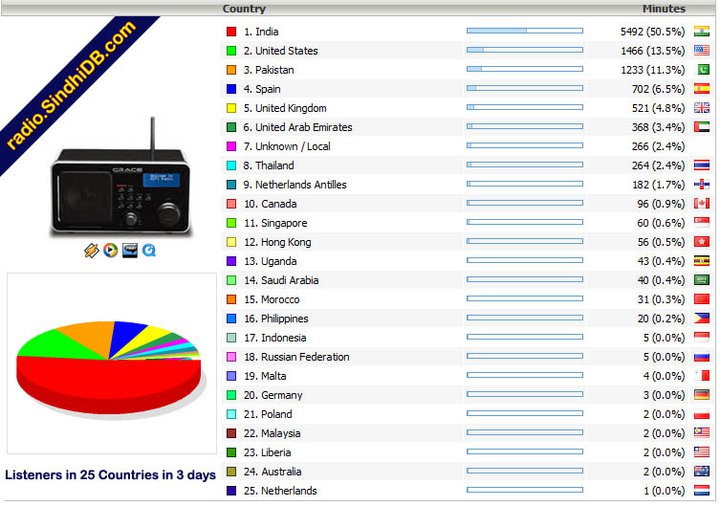Open stream with the RealPlayer icon

pos(130,250)
